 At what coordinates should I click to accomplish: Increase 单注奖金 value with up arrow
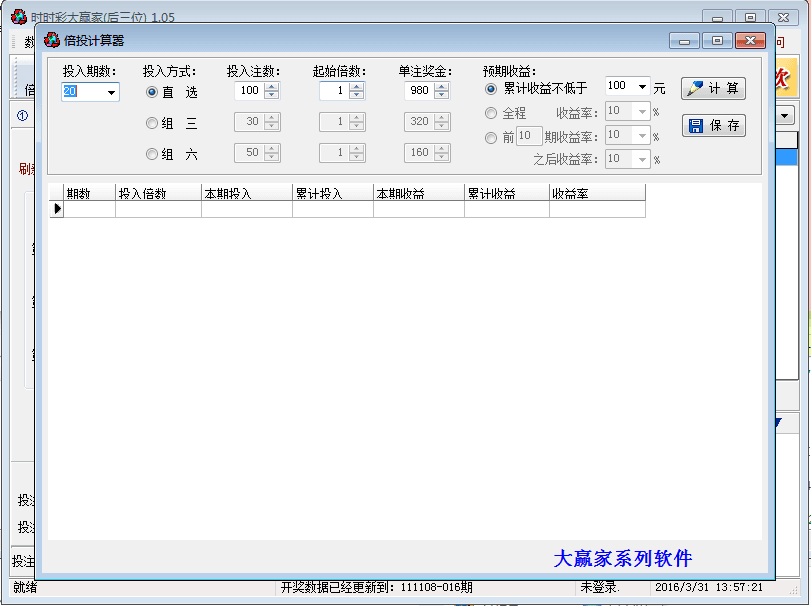[x=441, y=86]
